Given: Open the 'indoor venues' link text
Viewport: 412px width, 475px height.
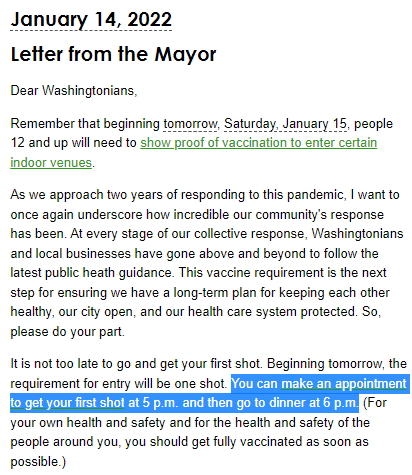Looking at the screenshot, I should click(x=51, y=163).
